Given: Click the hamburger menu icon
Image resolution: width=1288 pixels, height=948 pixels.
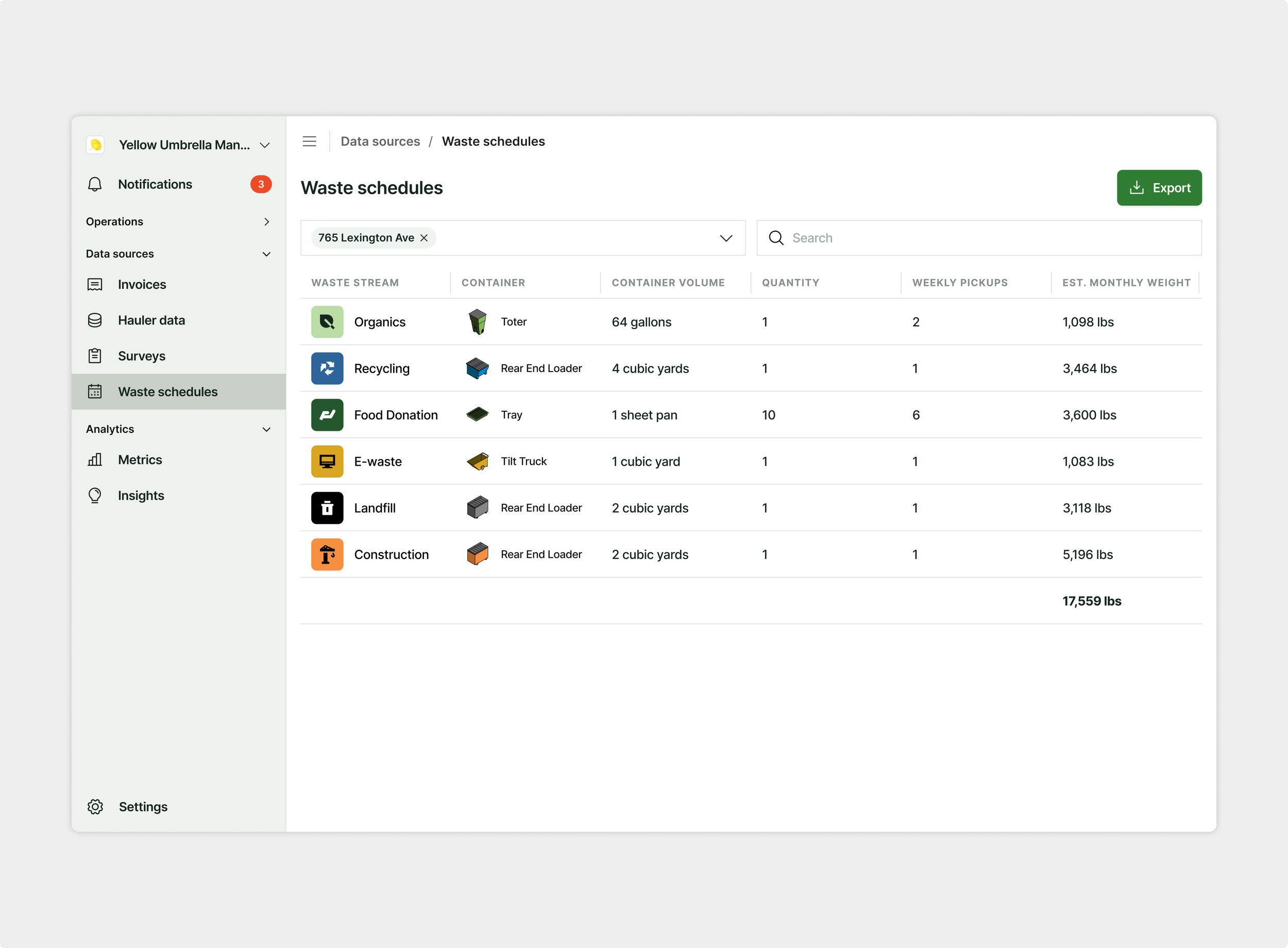Looking at the screenshot, I should (309, 141).
